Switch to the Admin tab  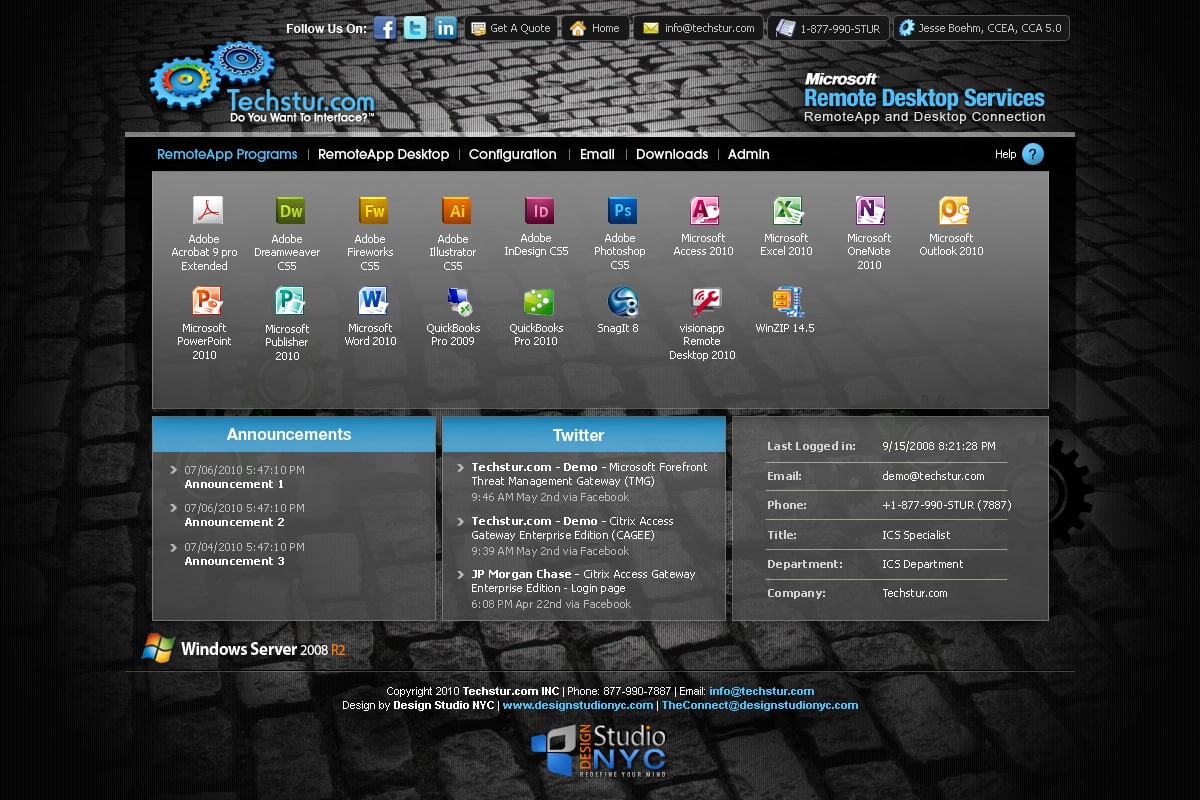click(749, 154)
